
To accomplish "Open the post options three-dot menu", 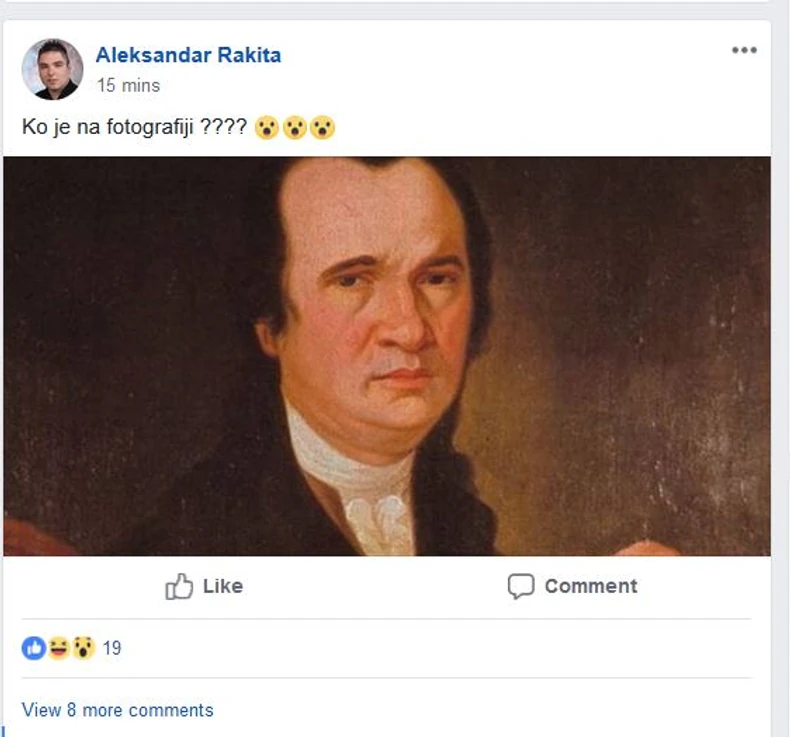I will click(x=744, y=50).
